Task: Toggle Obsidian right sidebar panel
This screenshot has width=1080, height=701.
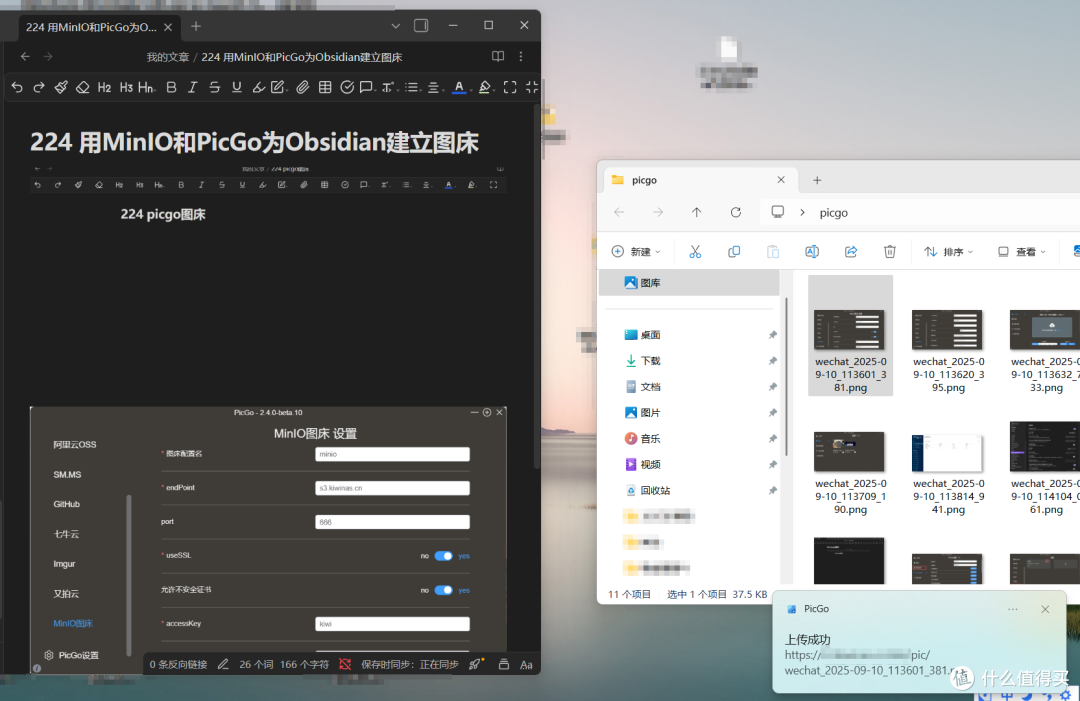Action: [421, 25]
